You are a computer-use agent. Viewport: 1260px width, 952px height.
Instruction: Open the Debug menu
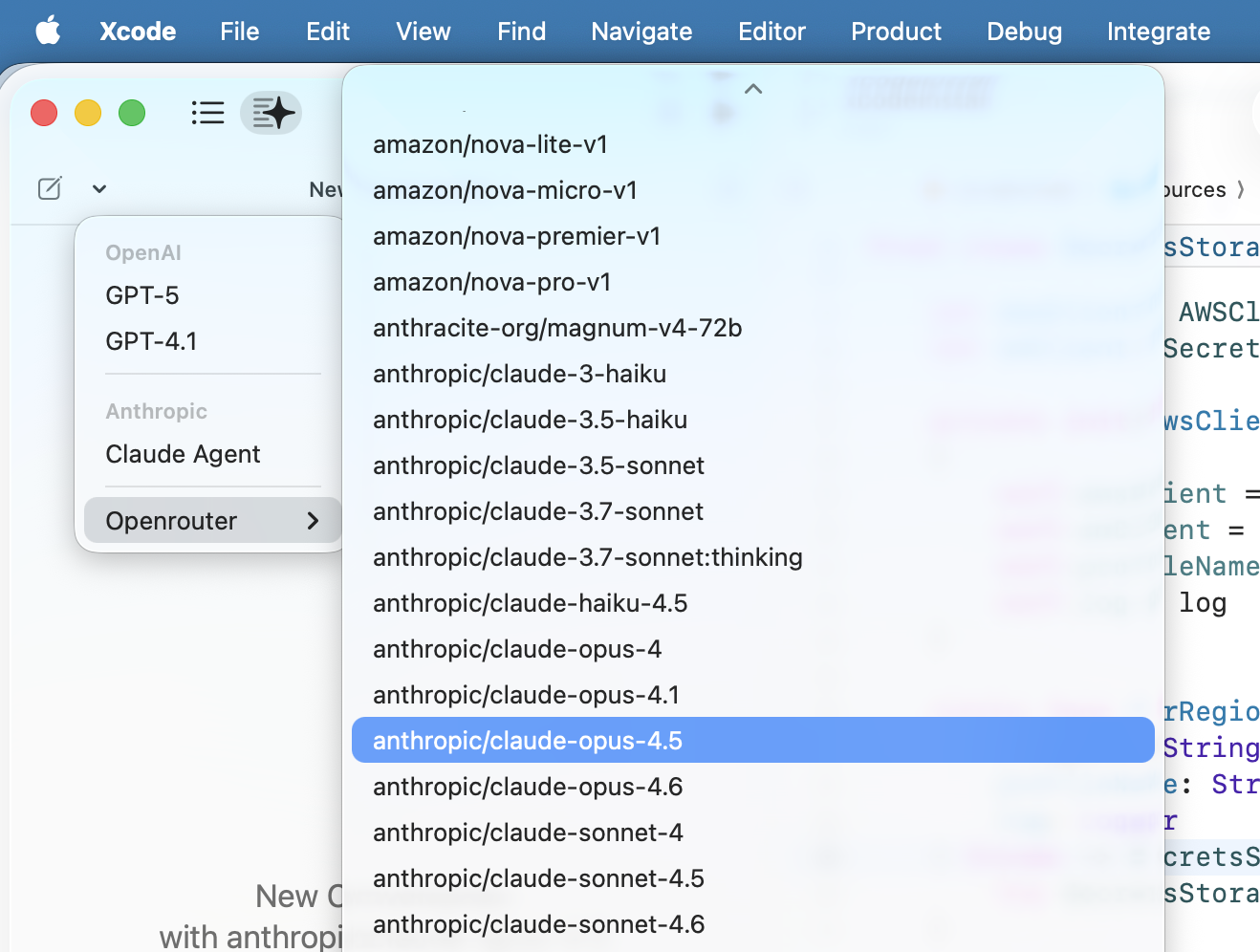pyautogui.click(x=1023, y=31)
